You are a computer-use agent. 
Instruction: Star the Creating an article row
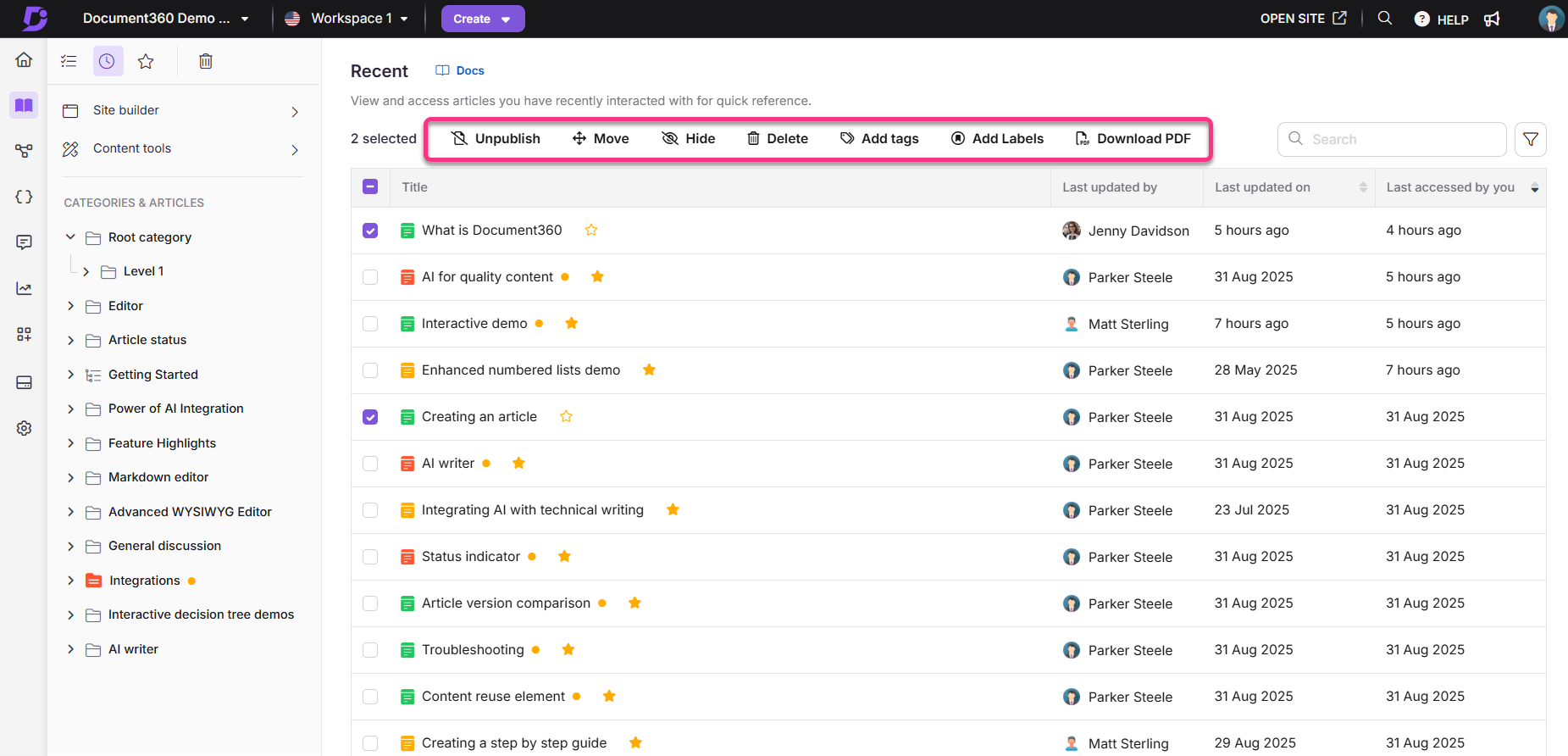[566, 416]
